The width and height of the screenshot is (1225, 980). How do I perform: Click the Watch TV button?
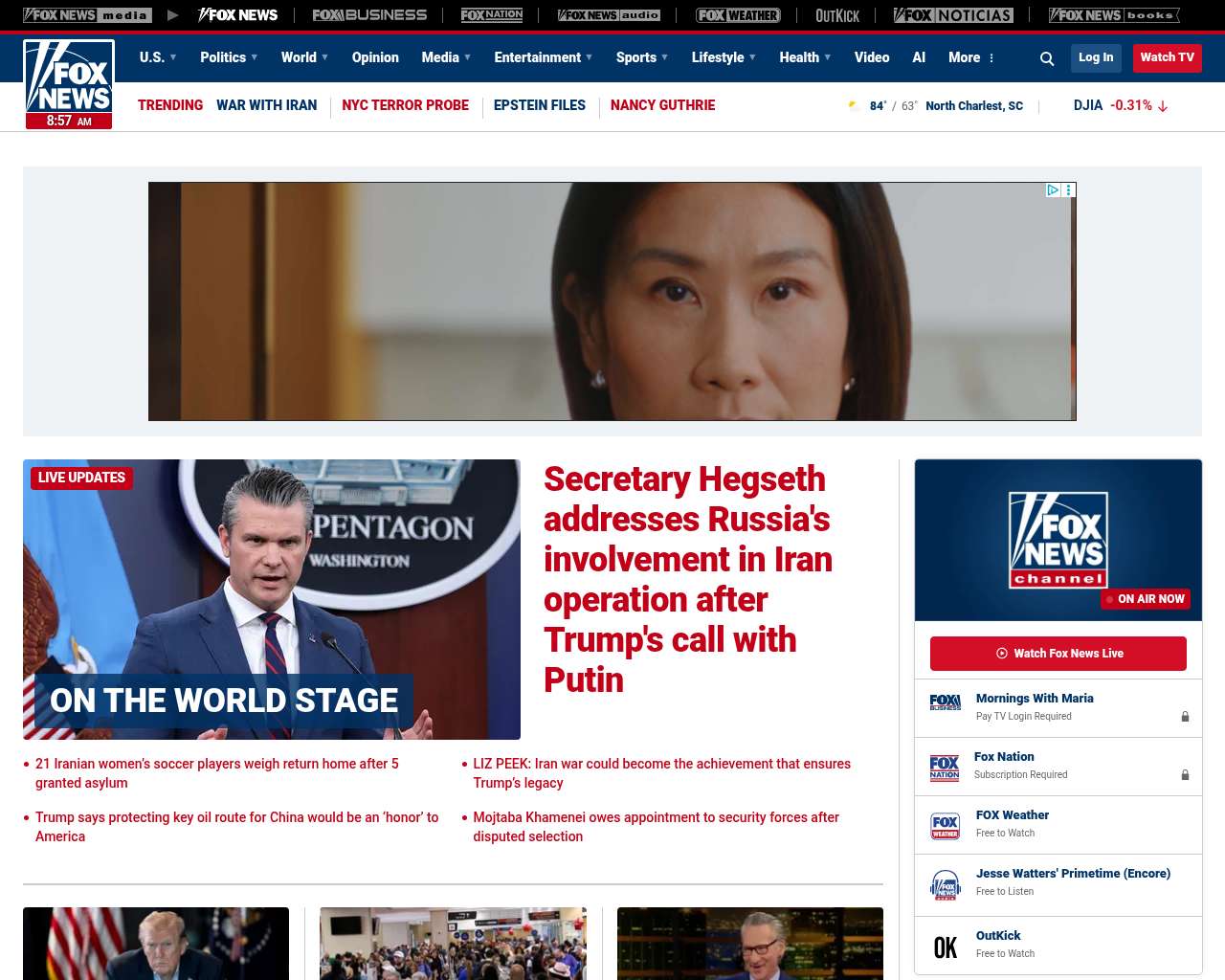coord(1167,57)
